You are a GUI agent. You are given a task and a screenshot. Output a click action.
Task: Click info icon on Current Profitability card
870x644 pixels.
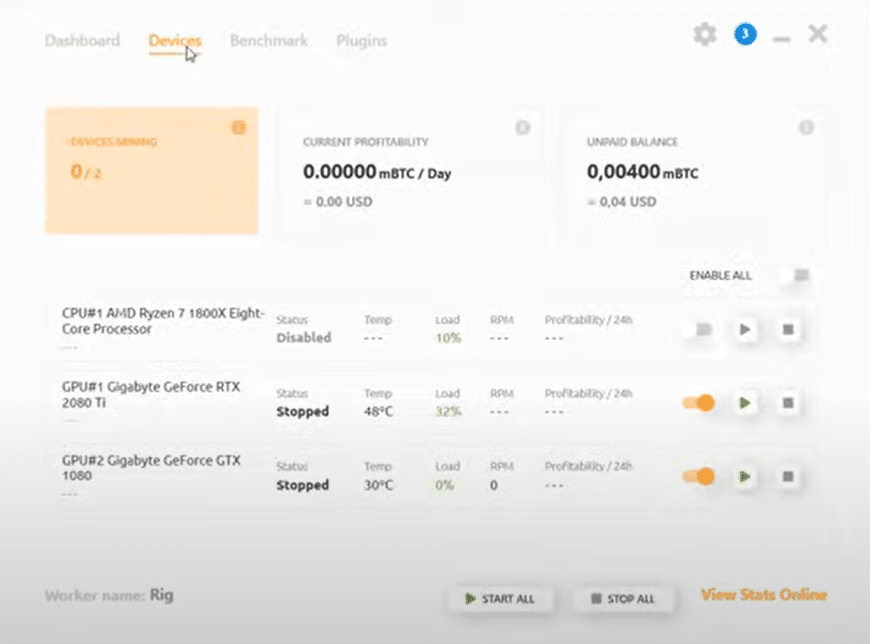click(x=522, y=128)
